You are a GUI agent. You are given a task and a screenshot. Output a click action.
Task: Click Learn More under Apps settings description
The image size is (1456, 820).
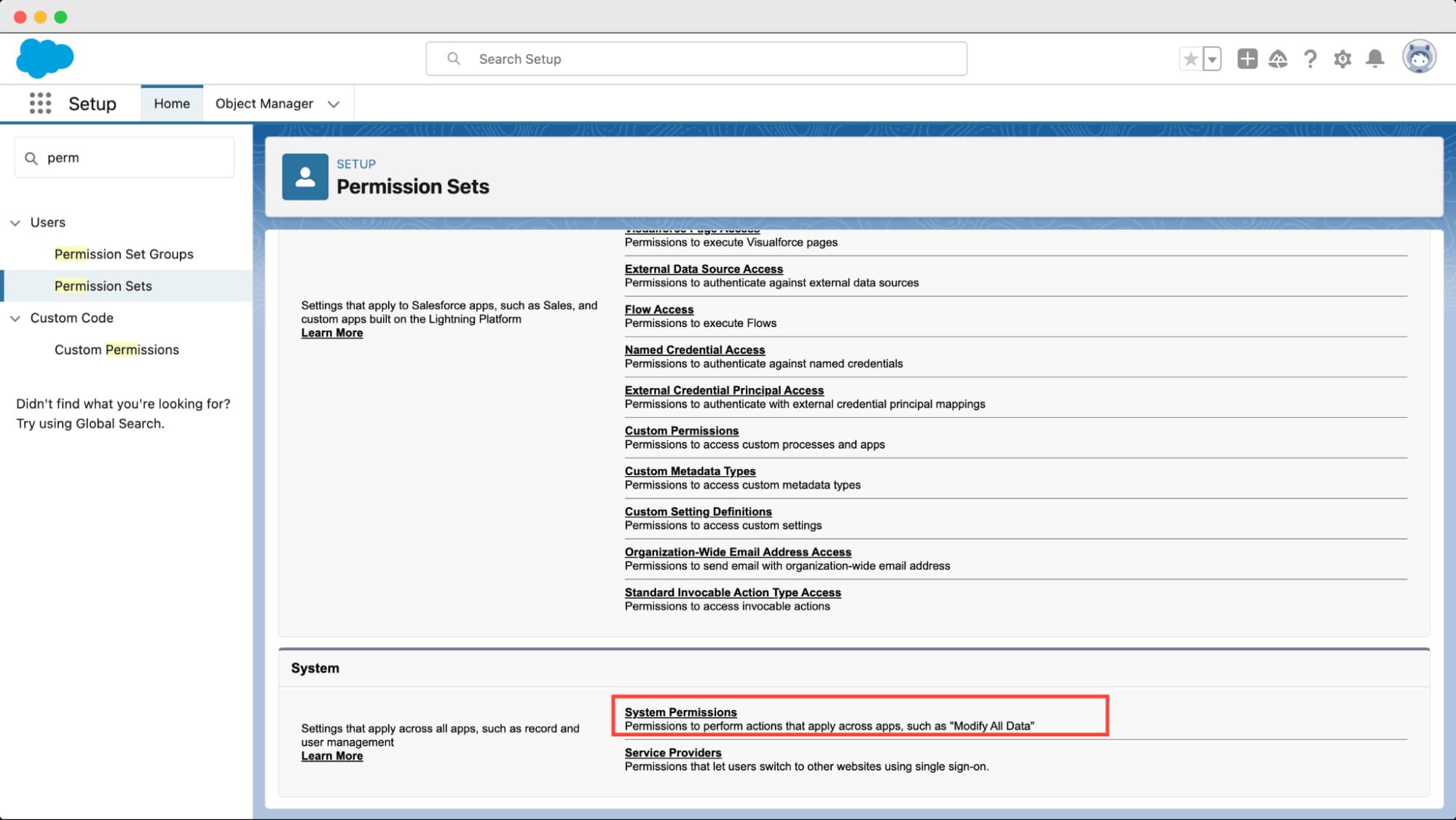coord(332,333)
